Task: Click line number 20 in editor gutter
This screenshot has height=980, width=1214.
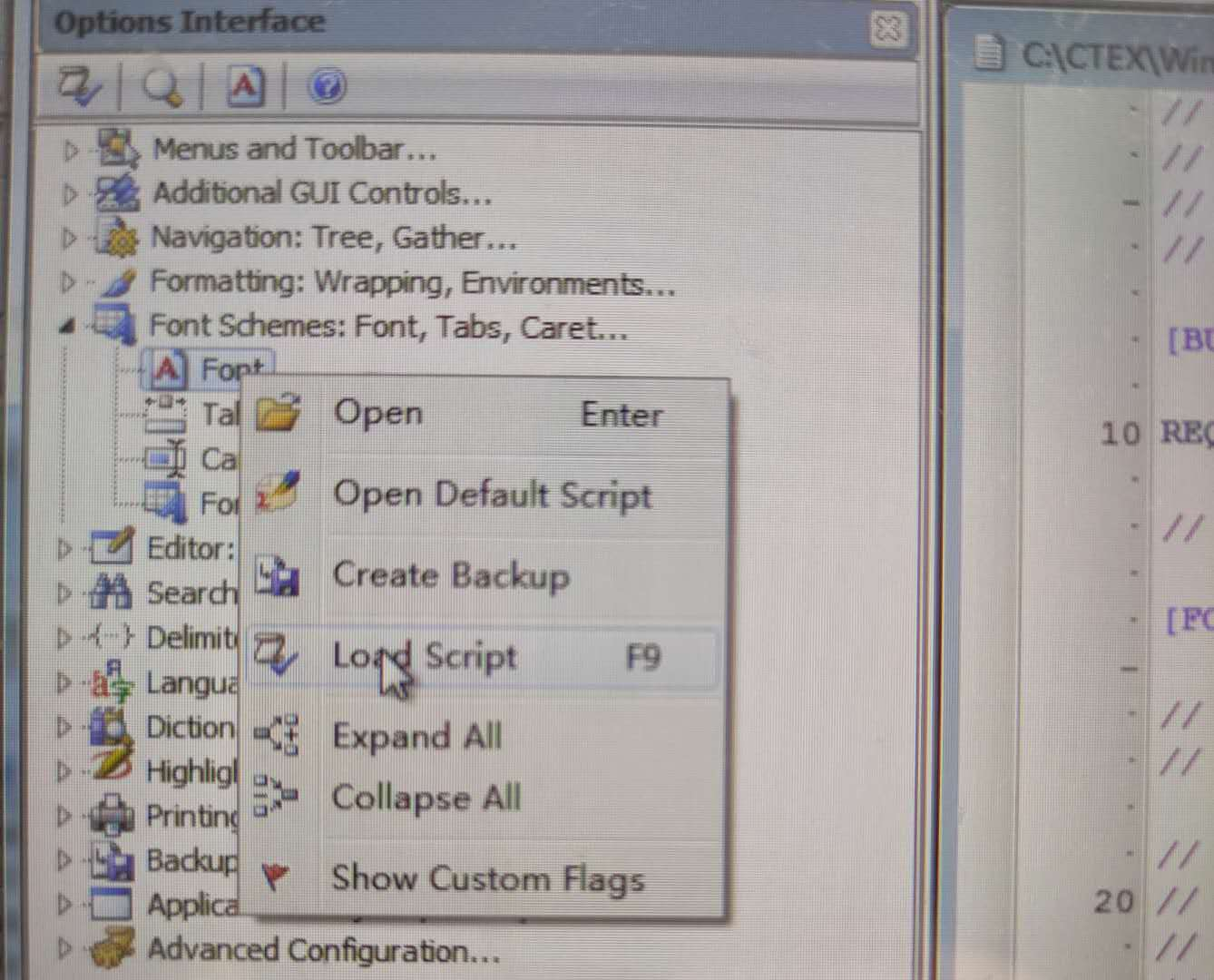Action: coord(1114,902)
